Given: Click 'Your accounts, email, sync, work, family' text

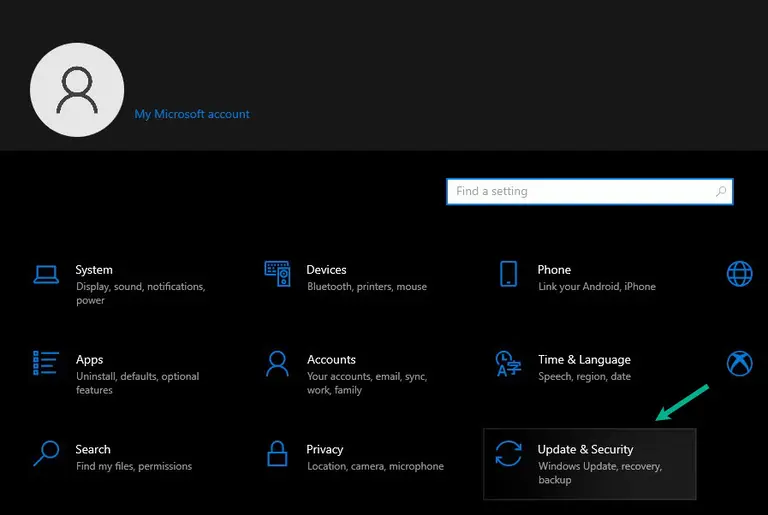Looking at the screenshot, I should tap(367, 383).
